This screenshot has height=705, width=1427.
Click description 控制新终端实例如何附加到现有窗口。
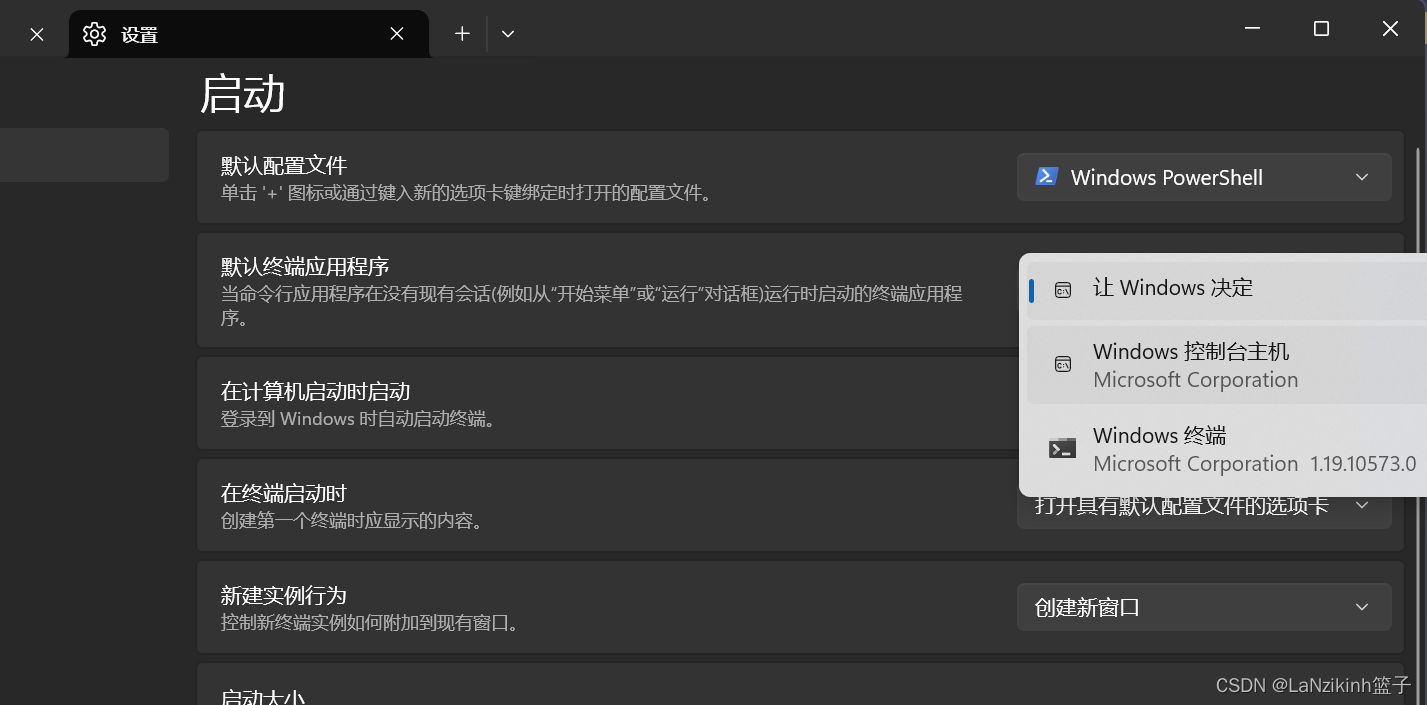(371, 623)
